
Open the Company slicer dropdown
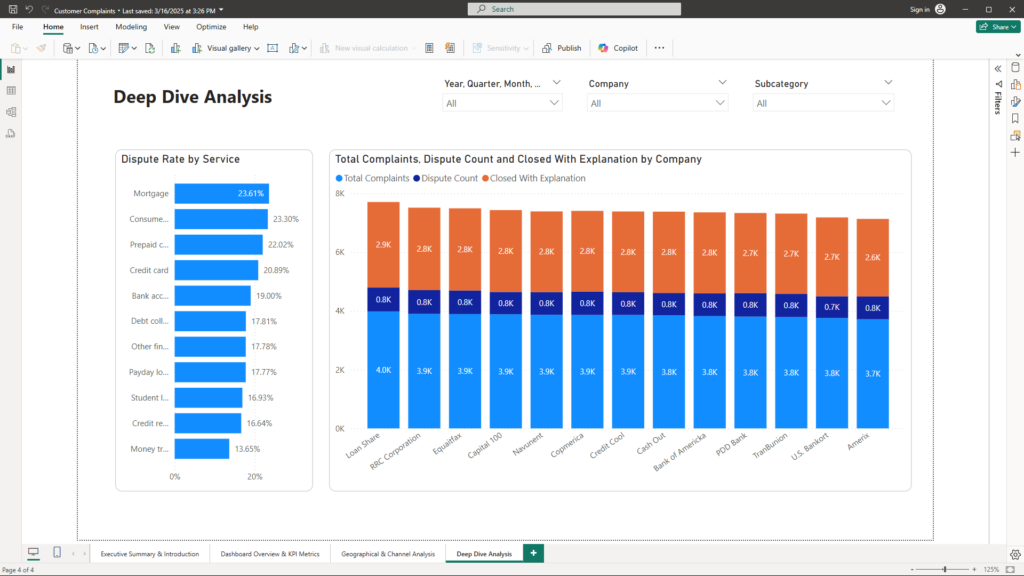(658, 103)
